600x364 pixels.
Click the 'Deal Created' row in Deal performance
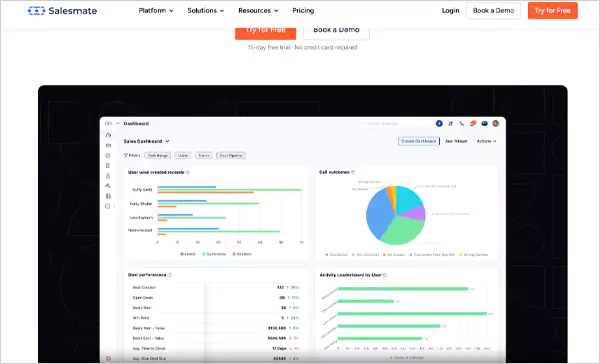[216, 287]
